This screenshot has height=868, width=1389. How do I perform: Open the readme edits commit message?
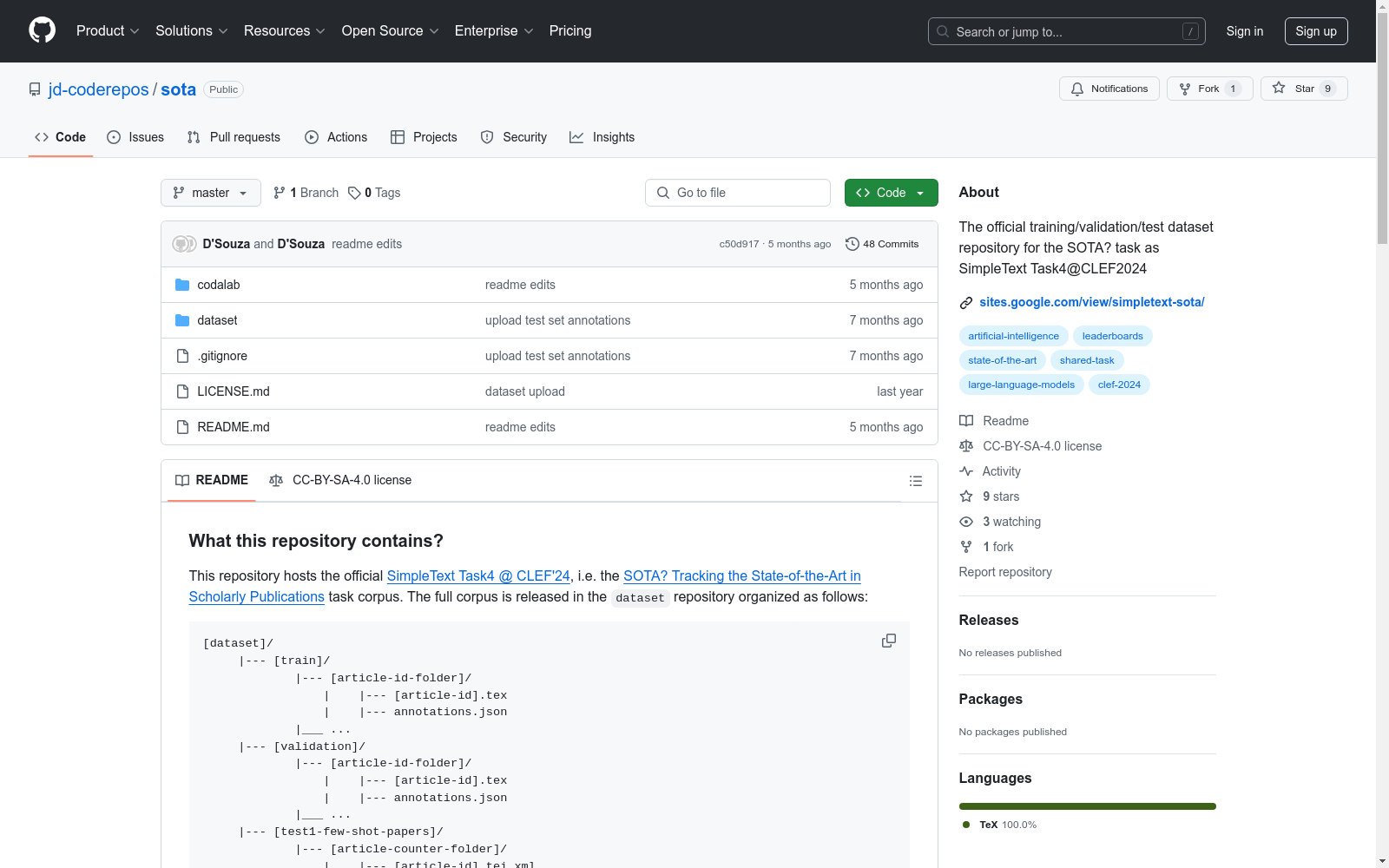pos(366,244)
